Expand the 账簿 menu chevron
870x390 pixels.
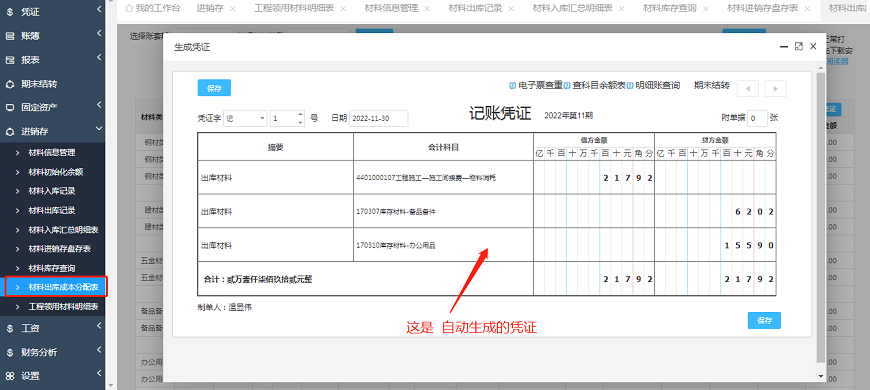pyautogui.click(x=99, y=33)
